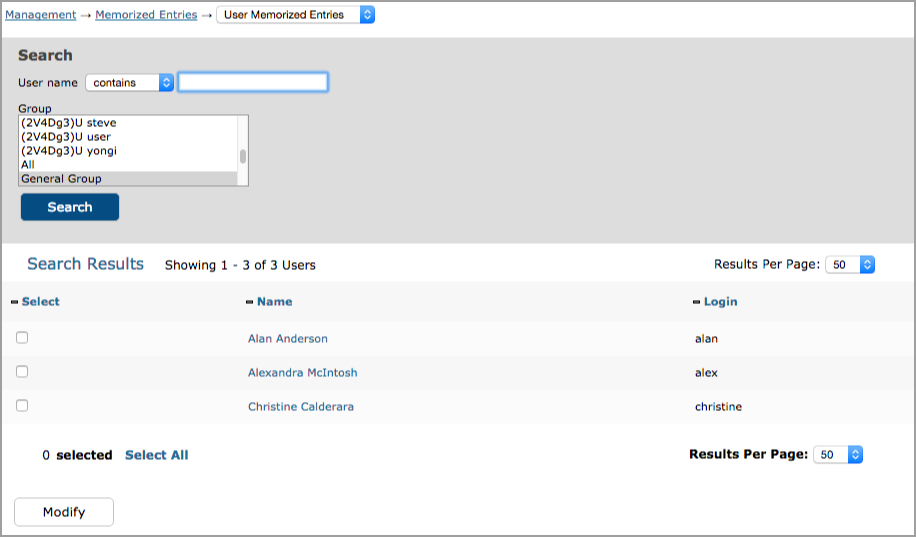Click the 'alex' login cell
Screen dimensions: 916x537
click(706, 372)
